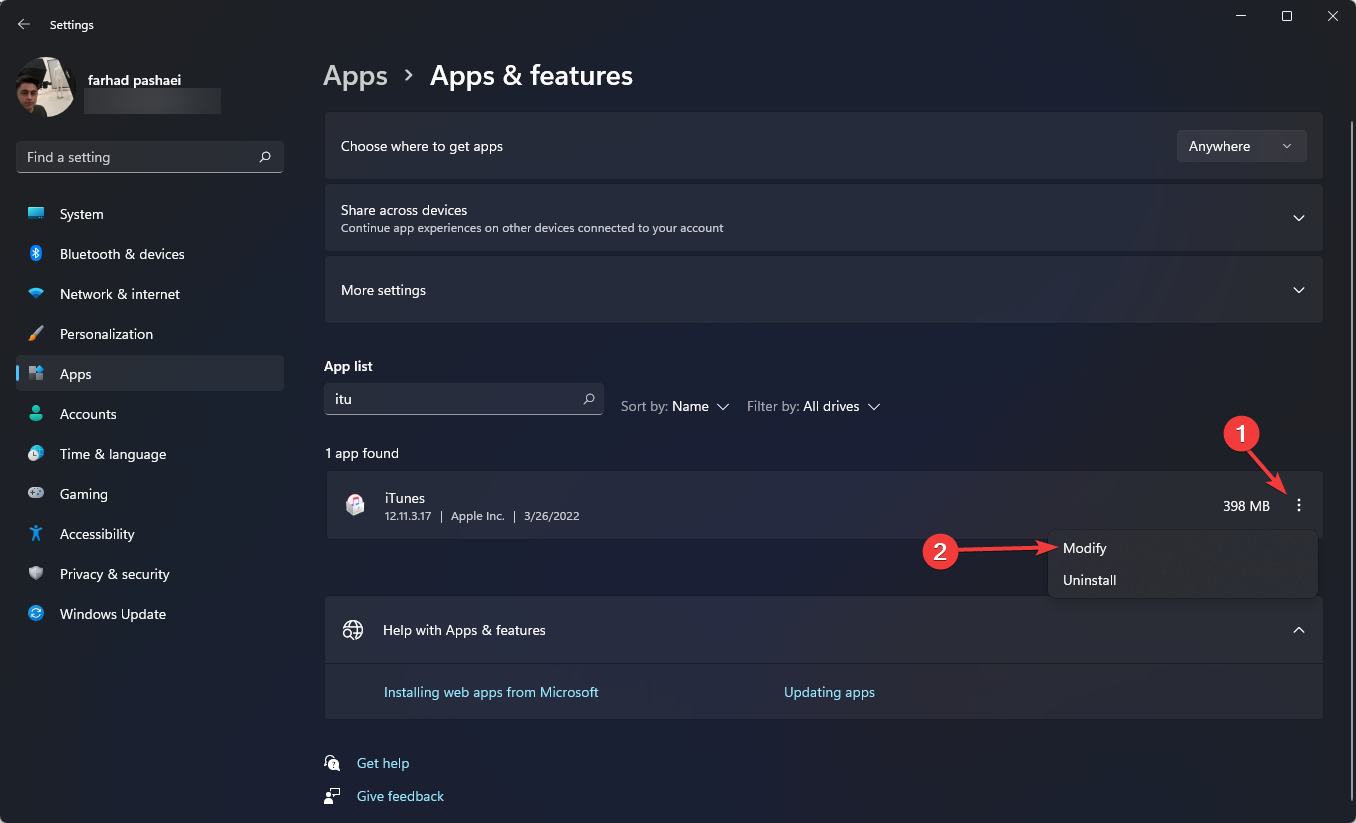Click the Bluetooth & devices icon

[36, 254]
